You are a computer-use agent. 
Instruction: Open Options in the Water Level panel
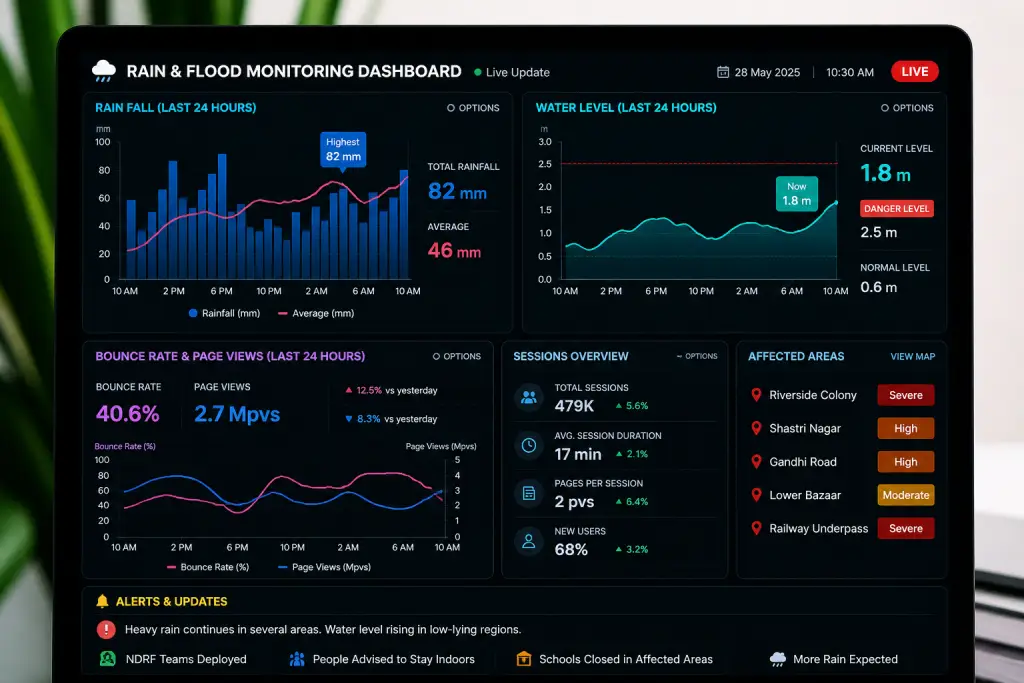(907, 108)
